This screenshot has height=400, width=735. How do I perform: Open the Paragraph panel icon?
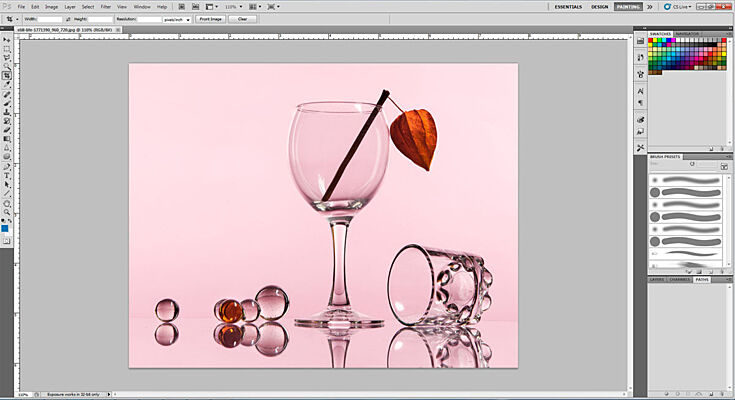640,102
